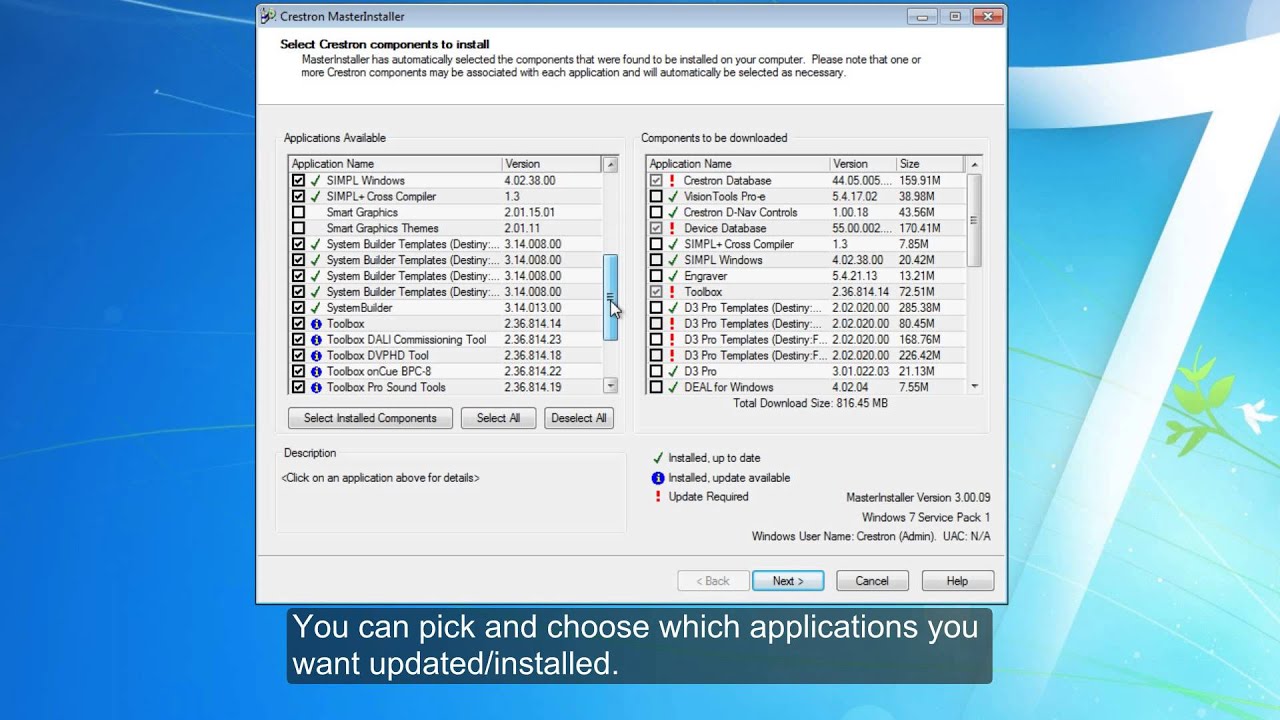This screenshot has height=720, width=1280.
Task: Click the Crestron MasterInstaller title bar icon
Action: pos(268,16)
